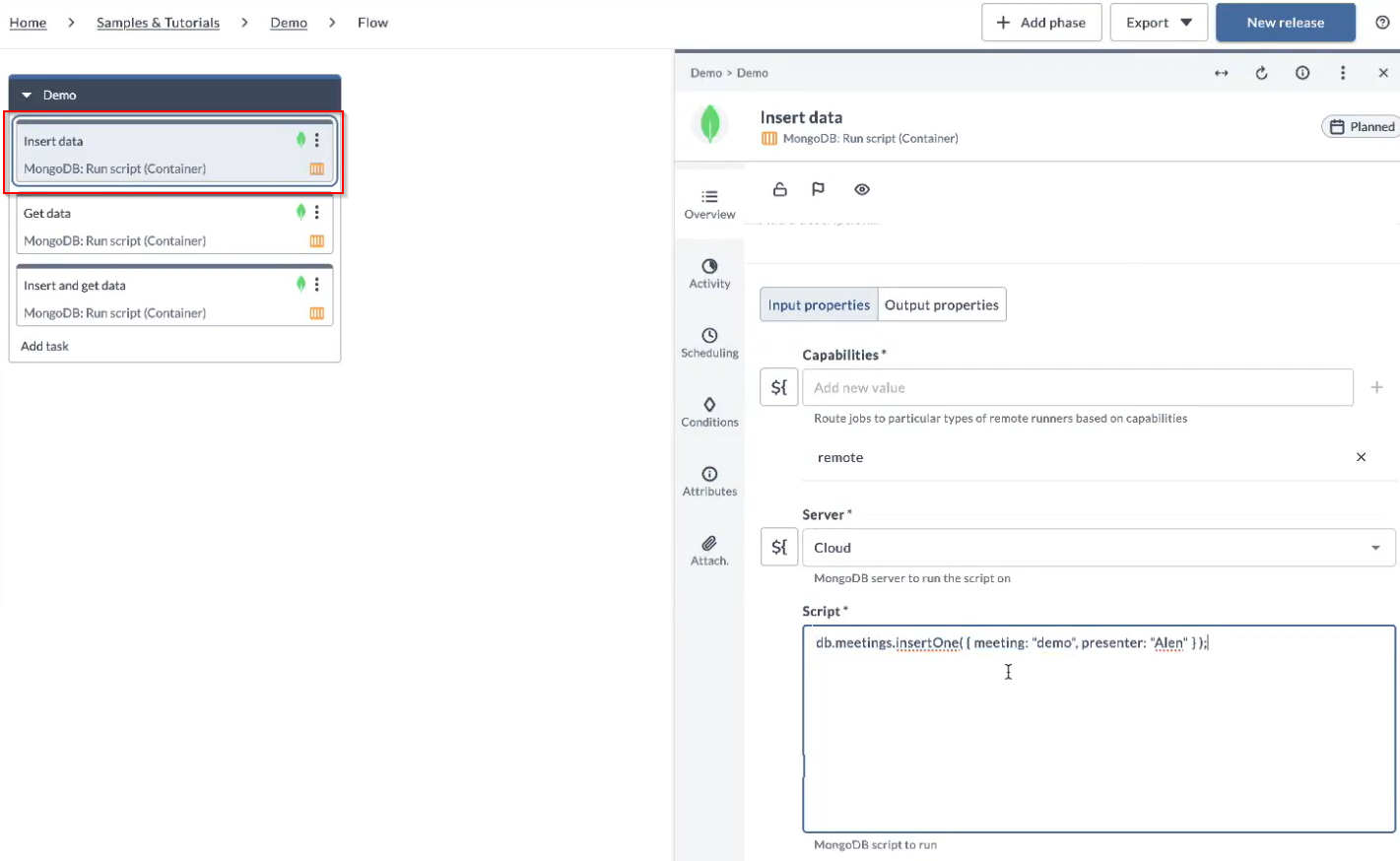Click the Add phase button
Screen dimensions: 1400x861
coord(1041,22)
